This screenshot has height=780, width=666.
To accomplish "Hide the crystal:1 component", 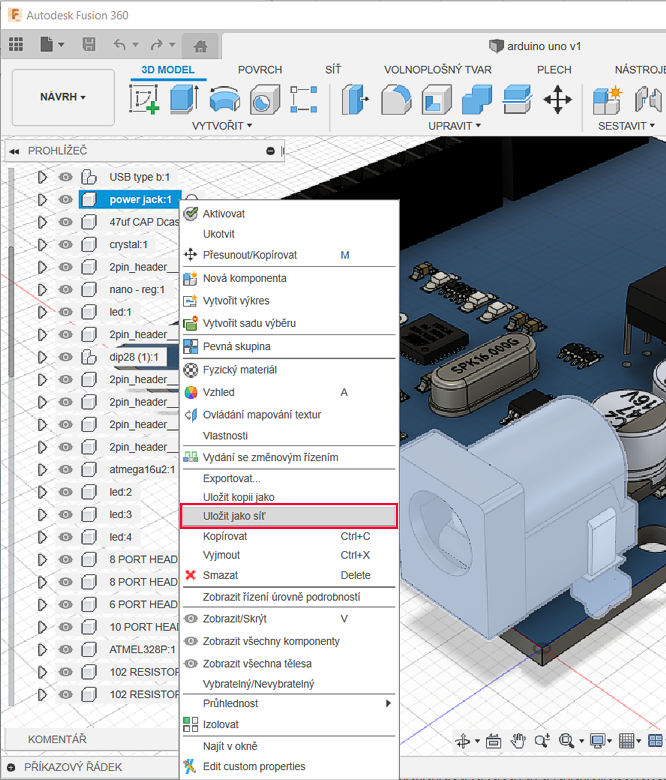I will coord(65,245).
